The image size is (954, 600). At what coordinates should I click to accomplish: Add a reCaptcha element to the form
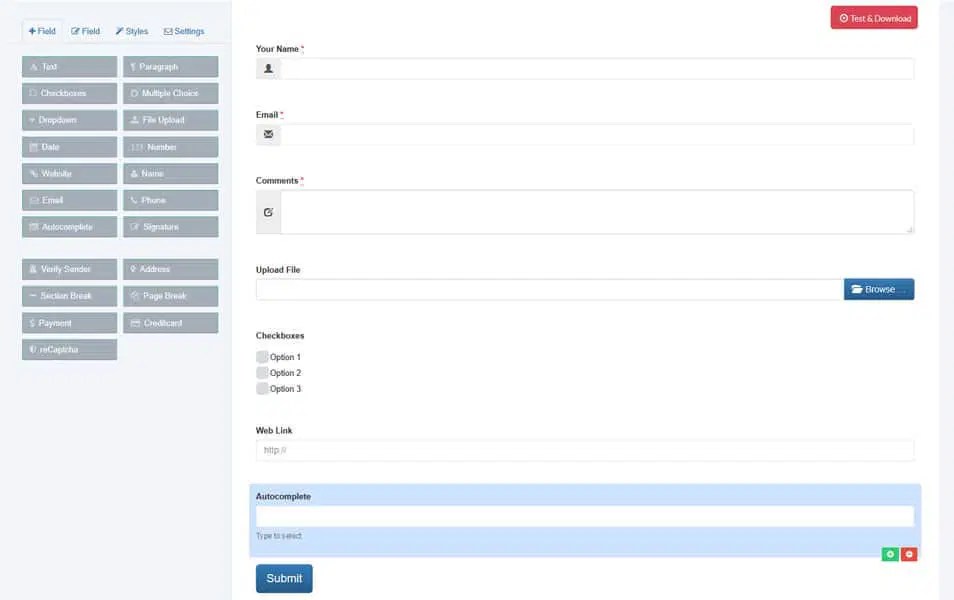click(68, 349)
